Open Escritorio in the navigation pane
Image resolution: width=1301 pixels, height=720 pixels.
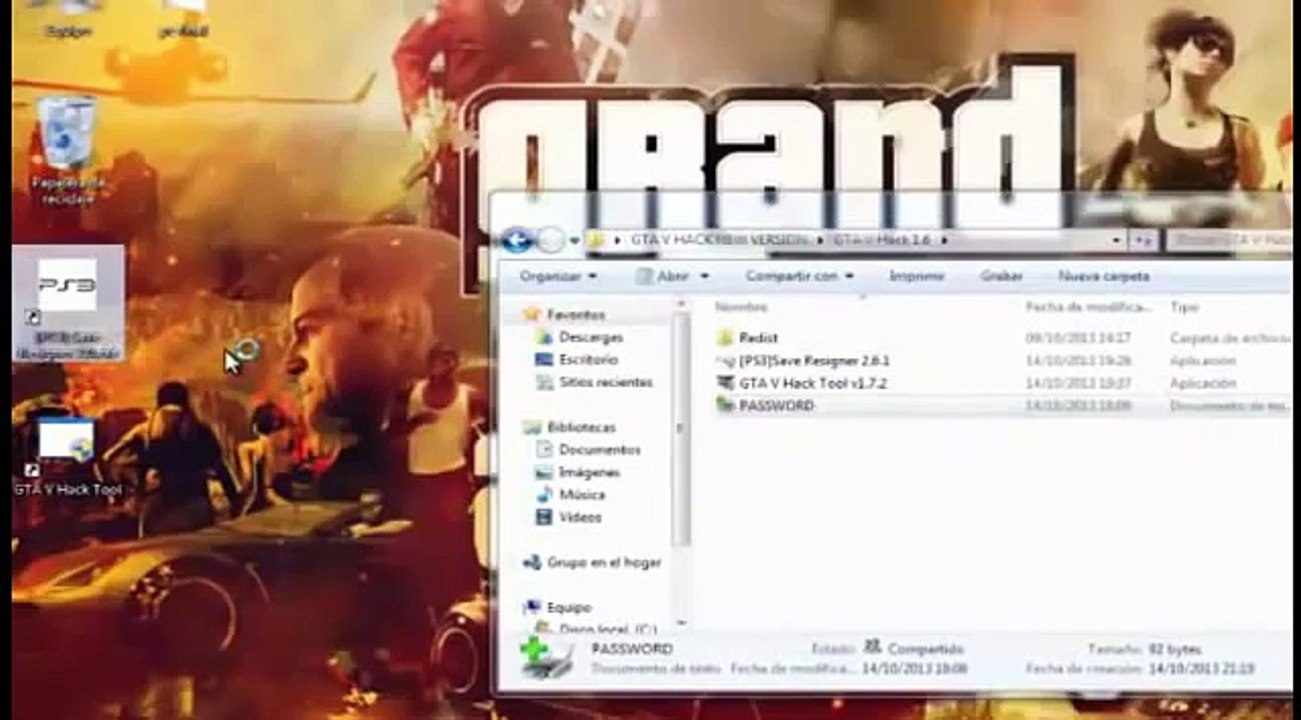(588, 359)
